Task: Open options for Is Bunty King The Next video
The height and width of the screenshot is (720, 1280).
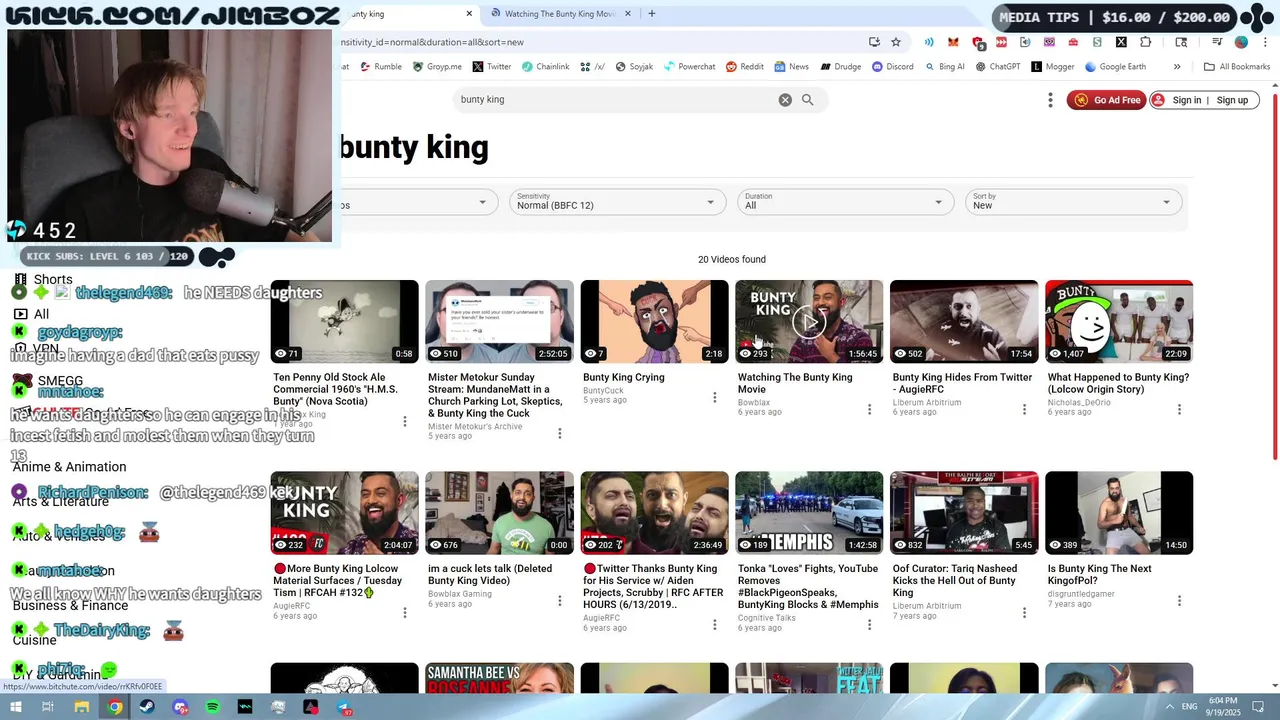Action: pyautogui.click(x=1179, y=600)
